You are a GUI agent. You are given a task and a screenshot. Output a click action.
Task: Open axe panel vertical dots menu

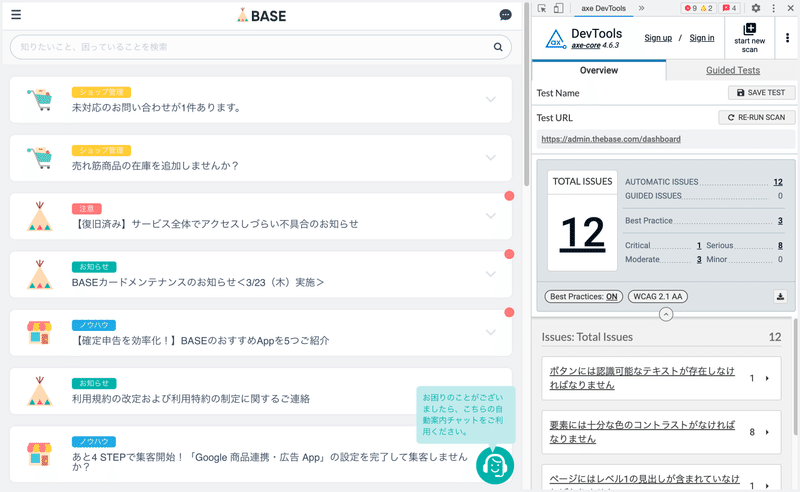click(x=787, y=38)
